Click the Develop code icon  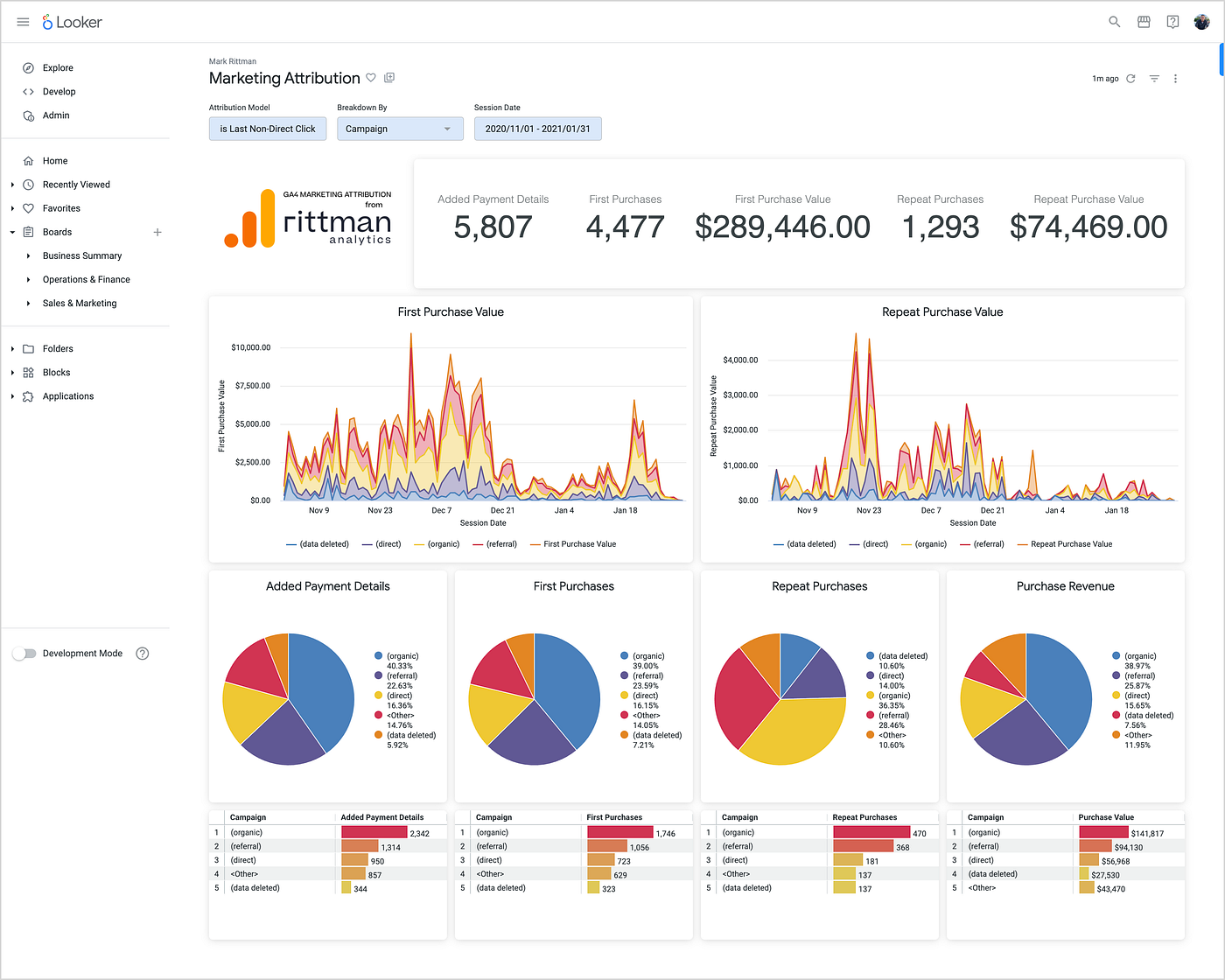tap(28, 91)
